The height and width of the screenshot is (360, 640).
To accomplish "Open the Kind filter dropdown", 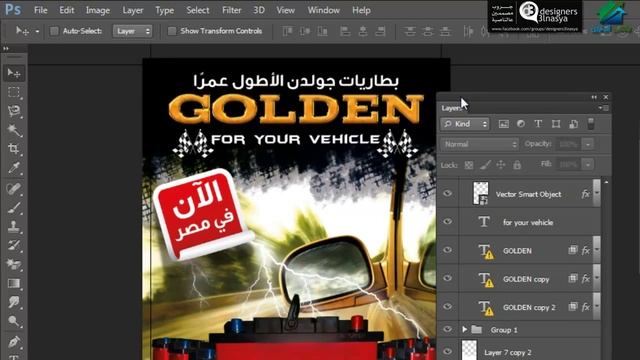I will (465, 124).
